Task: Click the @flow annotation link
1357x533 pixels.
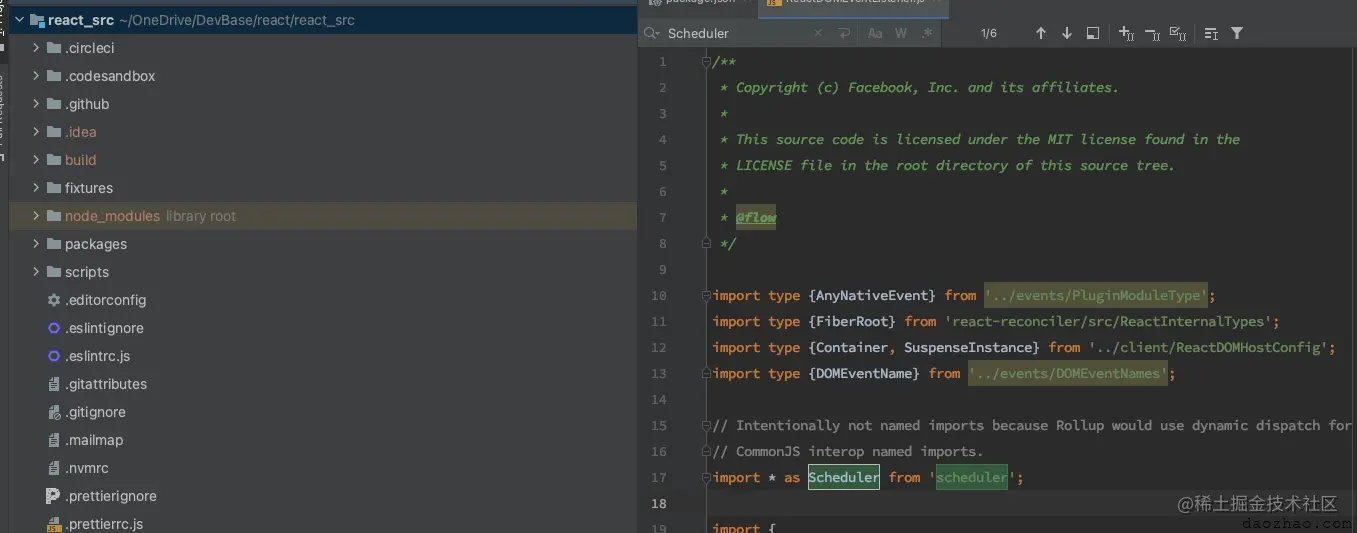Action: point(756,217)
